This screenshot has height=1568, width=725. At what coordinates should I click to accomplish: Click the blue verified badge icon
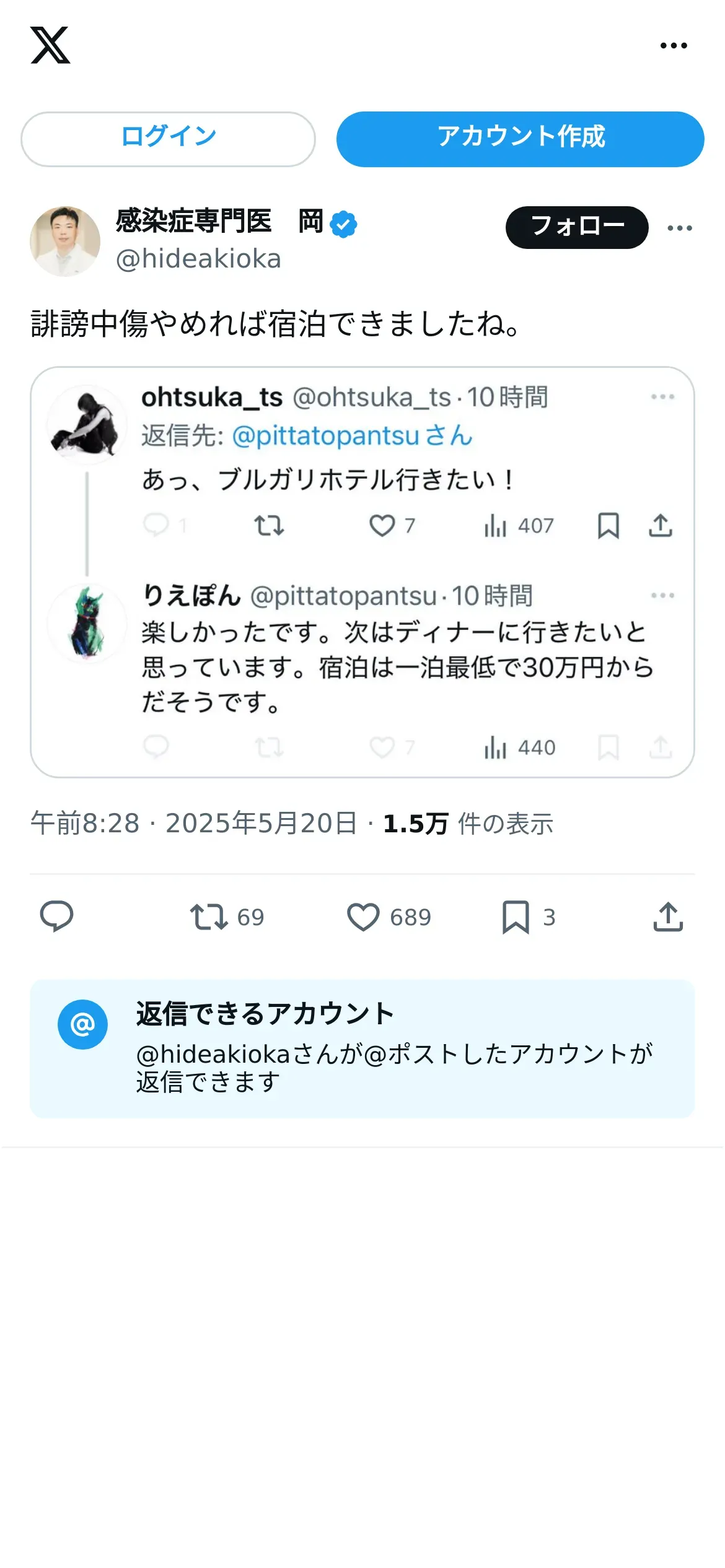click(343, 224)
